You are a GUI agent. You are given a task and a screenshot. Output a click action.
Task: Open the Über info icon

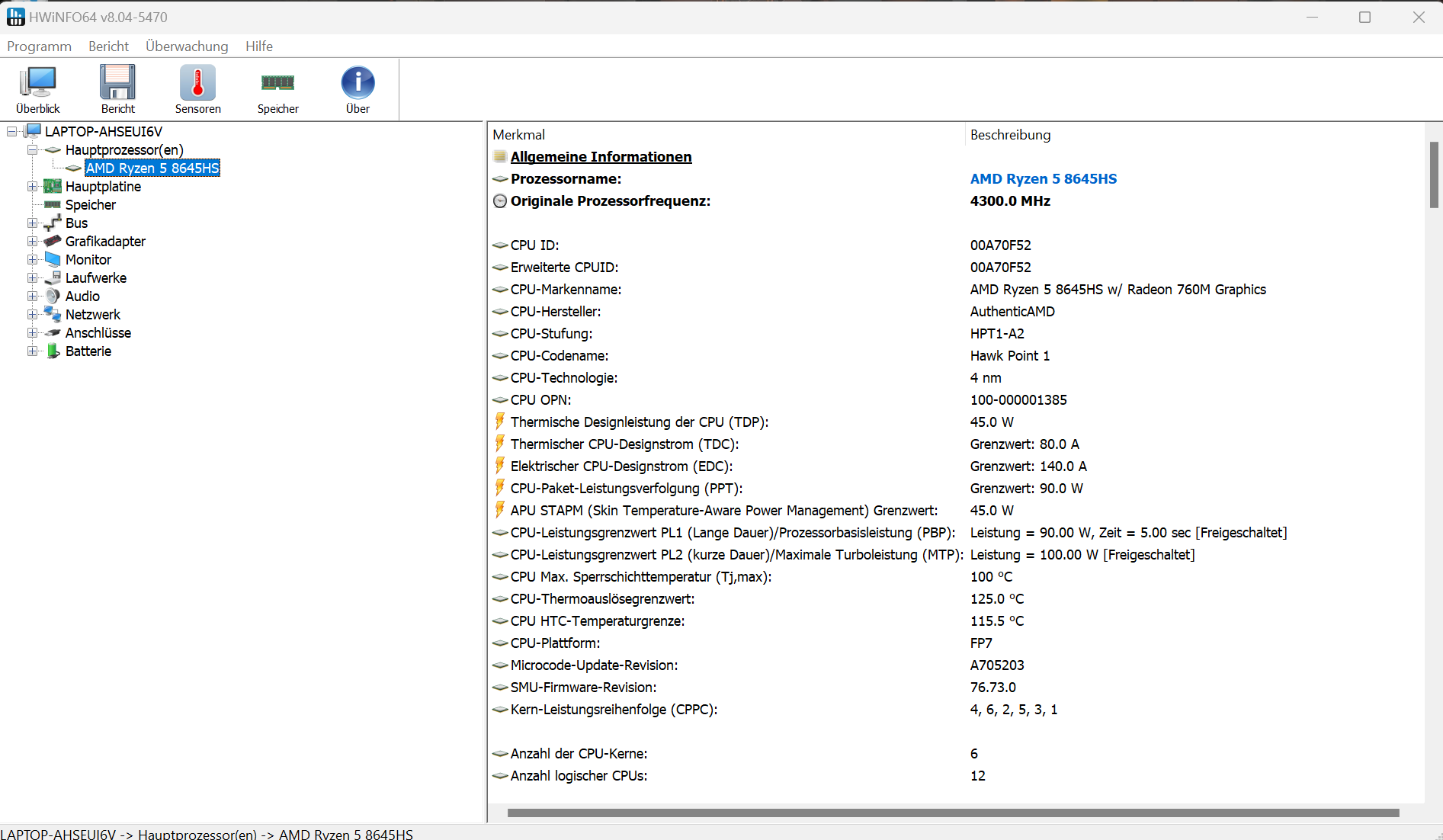[x=358, y=83]
